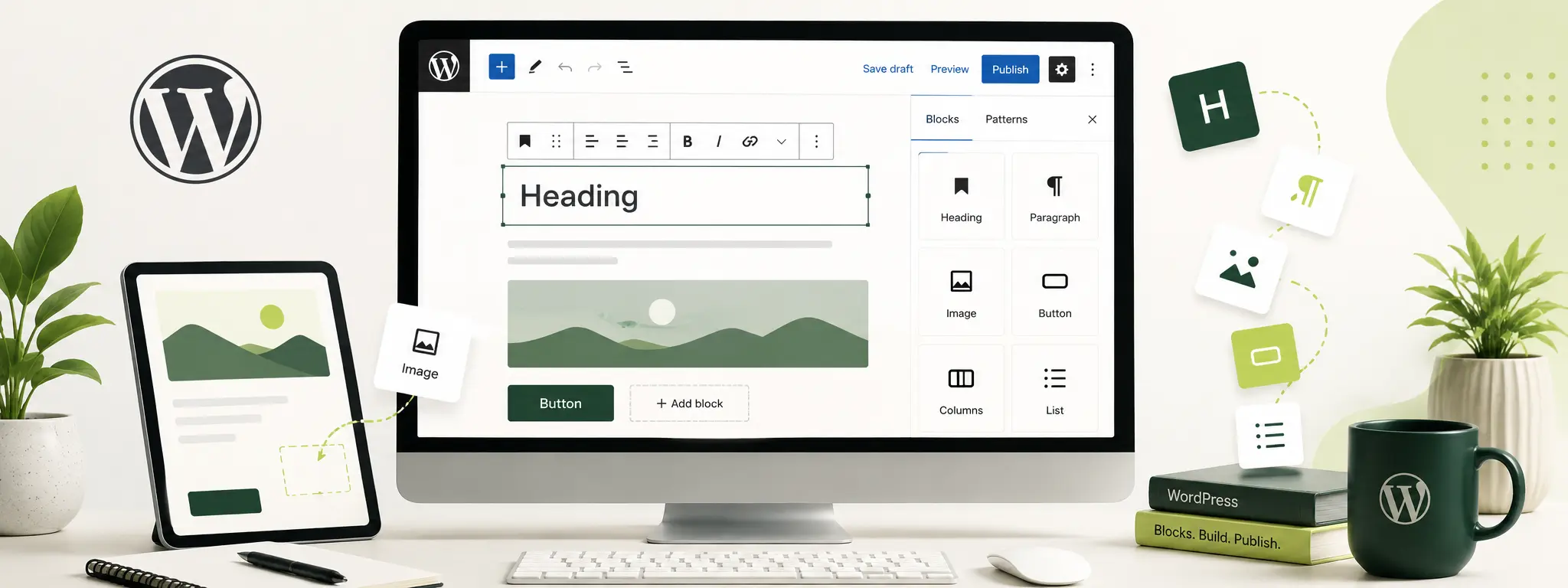Publish the post
The height and width of the screenshot is (588, 1568).
click(x=1011, y=69)
